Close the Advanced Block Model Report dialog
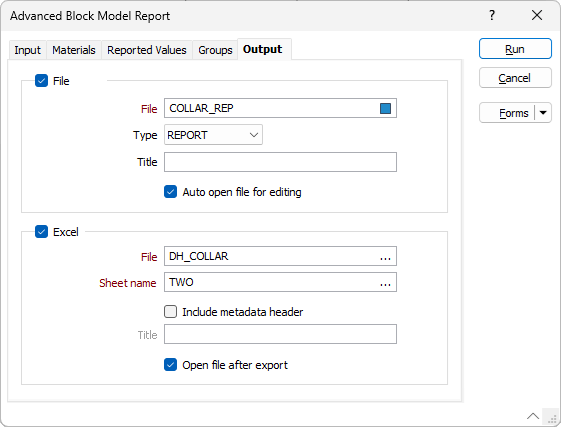The height and width of the screenshot is (427, 561). pyautogui.click(x=537, y=15)
